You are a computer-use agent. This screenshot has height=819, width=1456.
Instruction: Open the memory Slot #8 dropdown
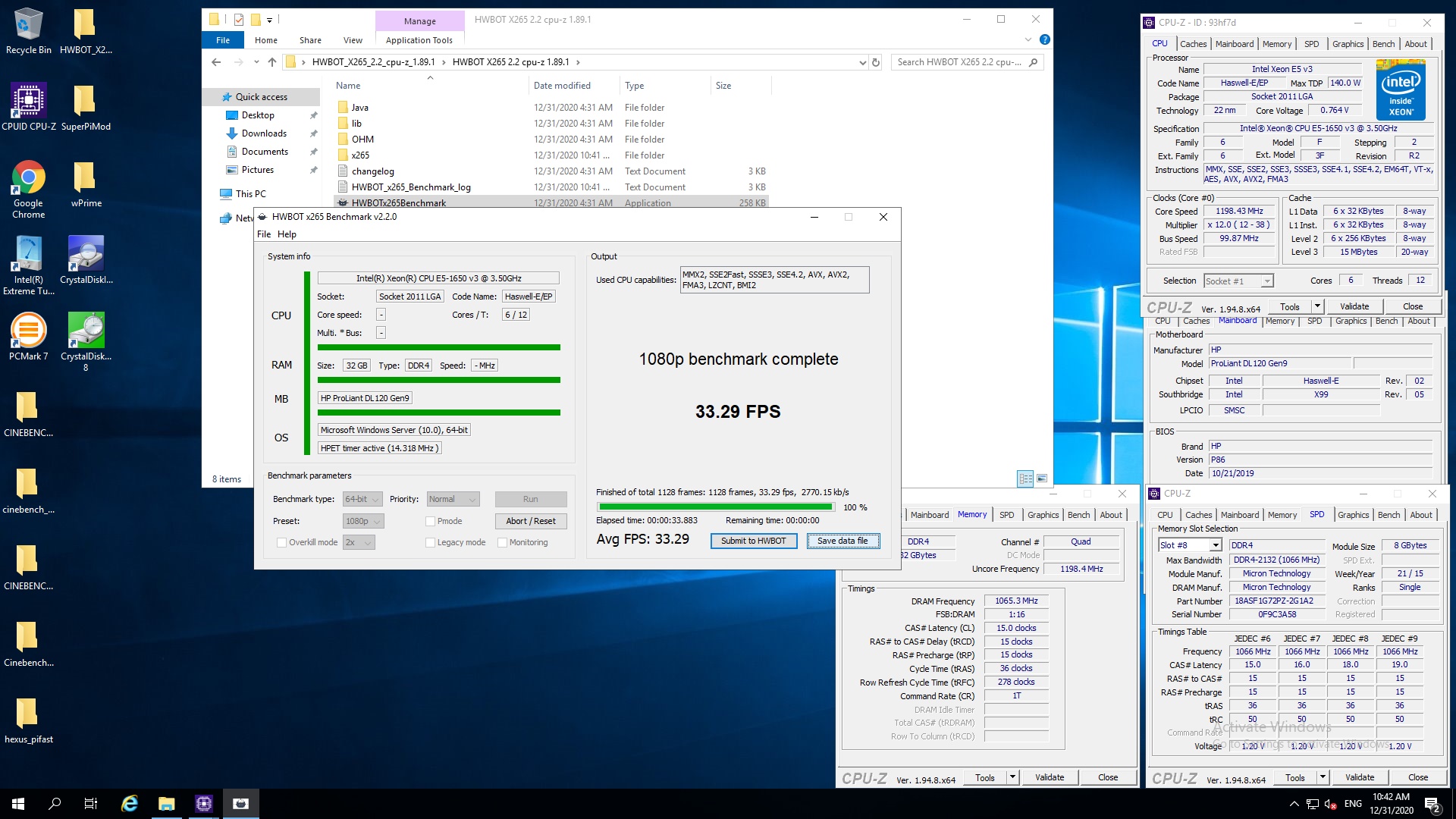click(x=1190, y=545)
